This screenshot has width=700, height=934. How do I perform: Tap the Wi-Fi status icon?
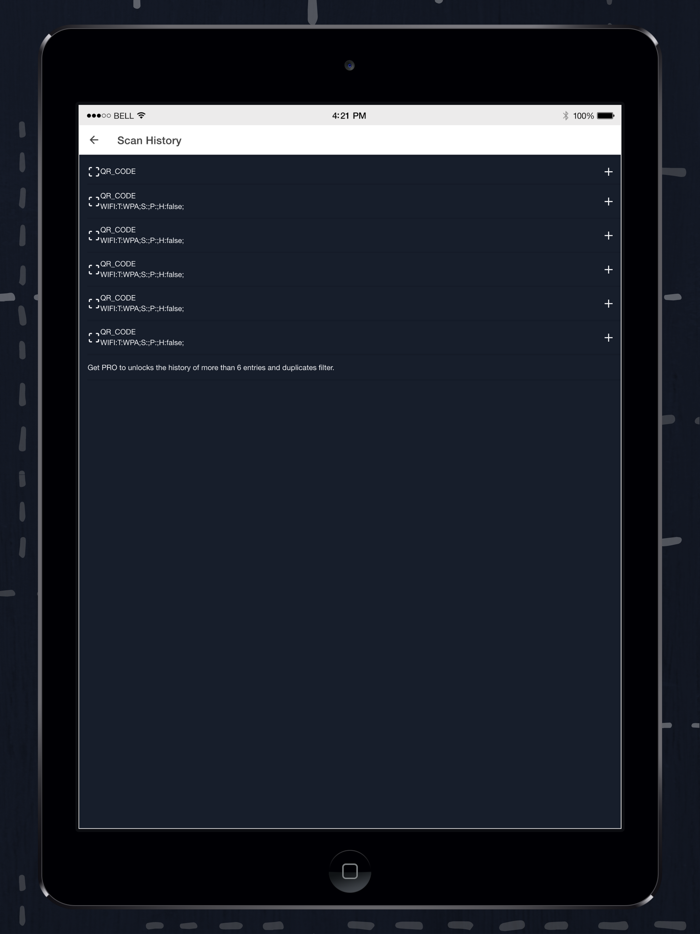point(141,115)
